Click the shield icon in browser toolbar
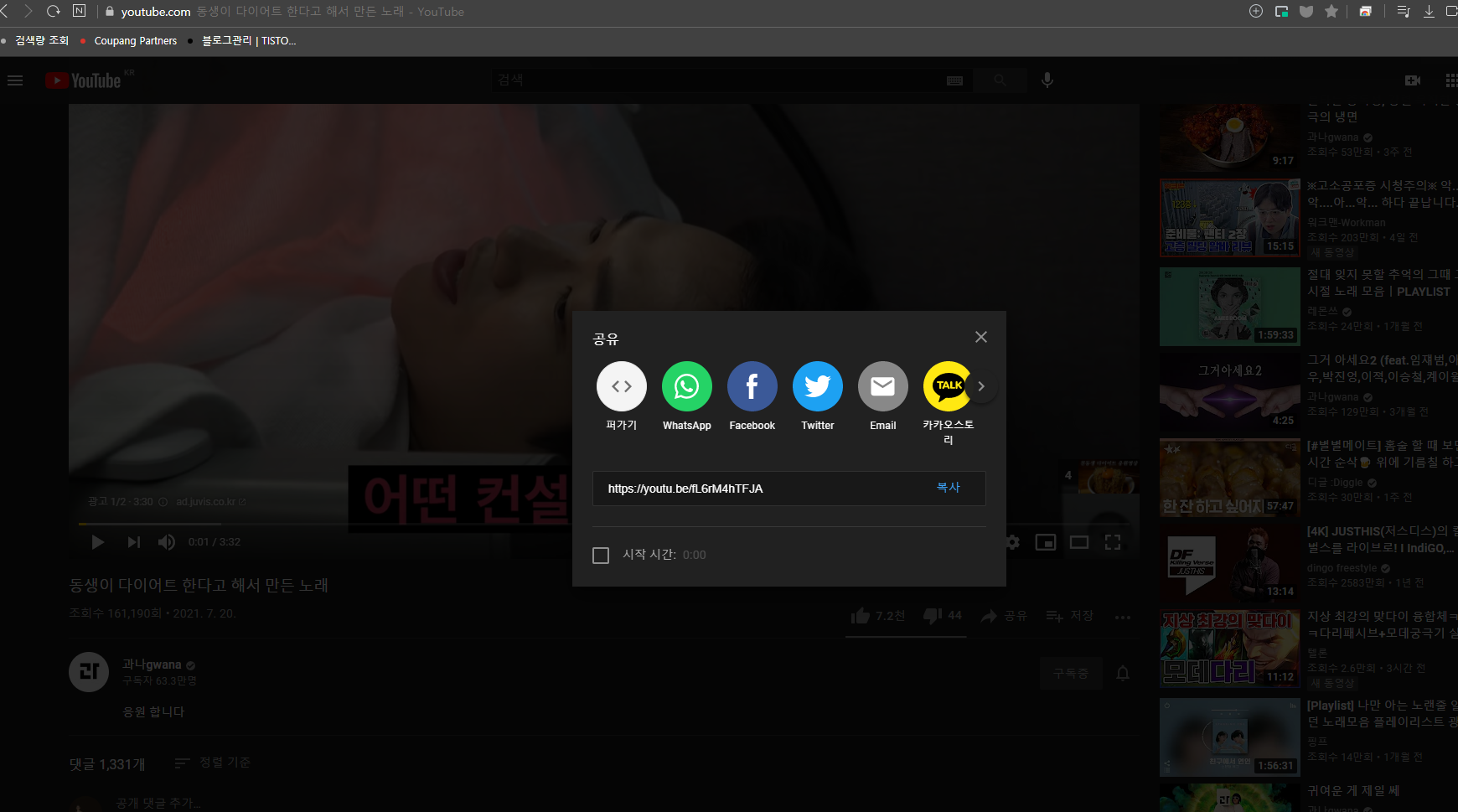1458x812 pixels. (1306, 11)
